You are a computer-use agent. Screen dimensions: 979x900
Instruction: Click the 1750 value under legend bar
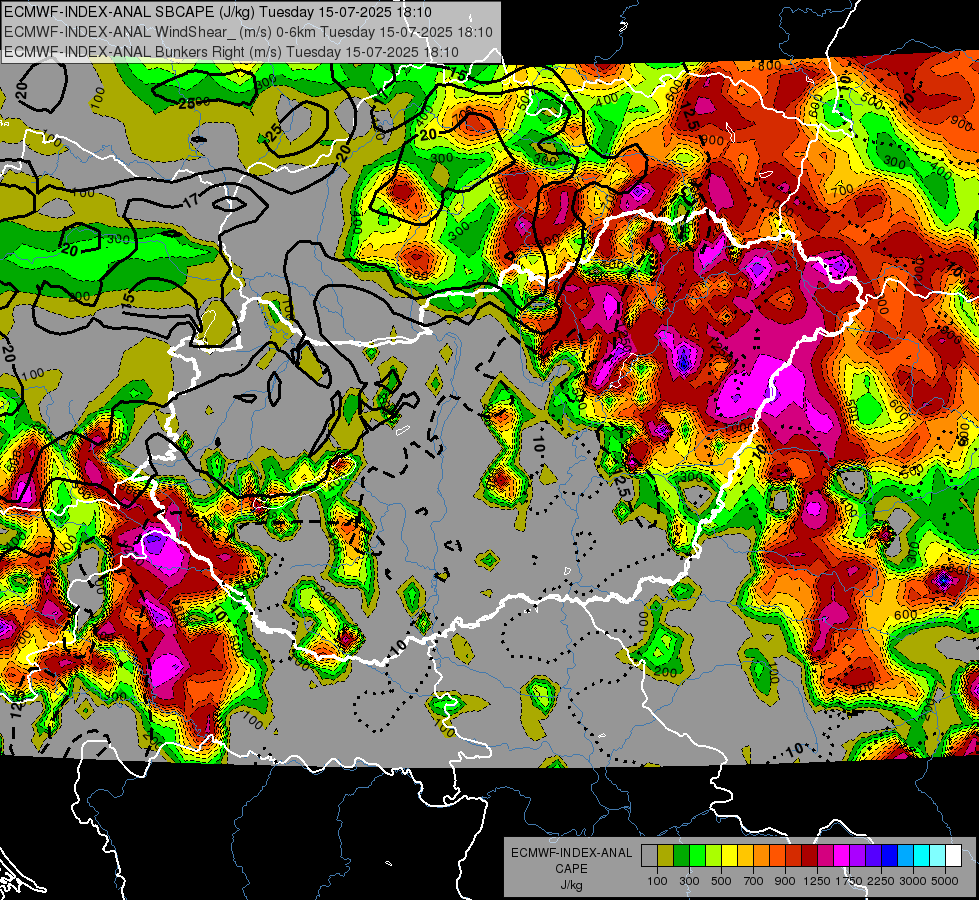849,881
